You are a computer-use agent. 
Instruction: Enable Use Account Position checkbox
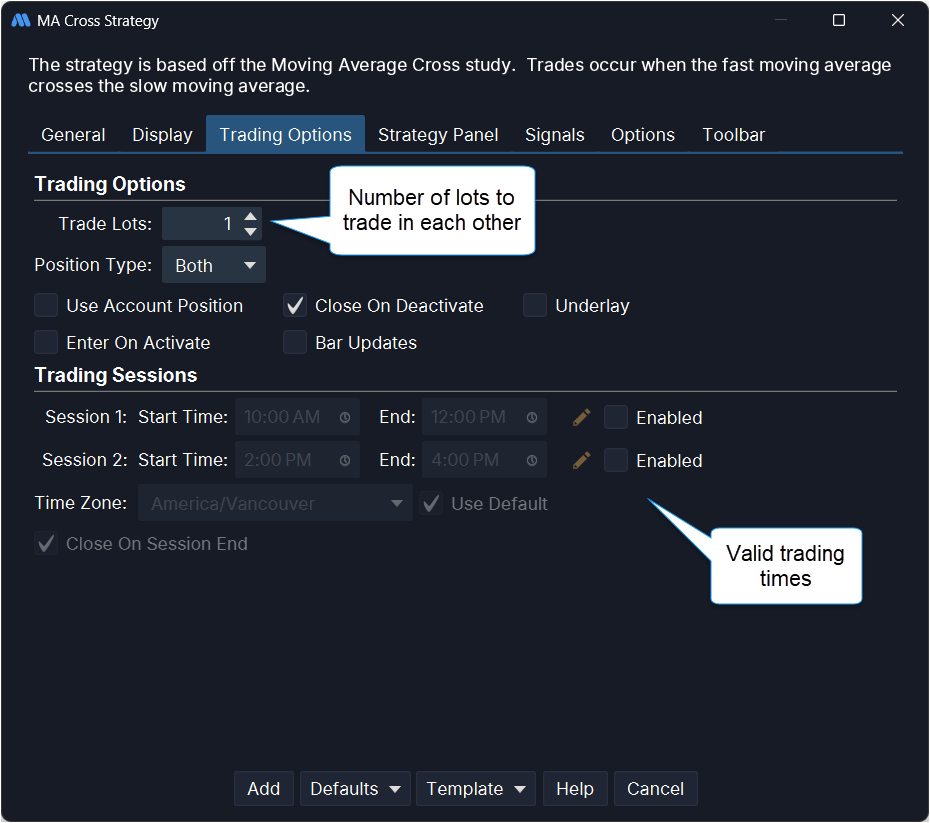(46, 306)
